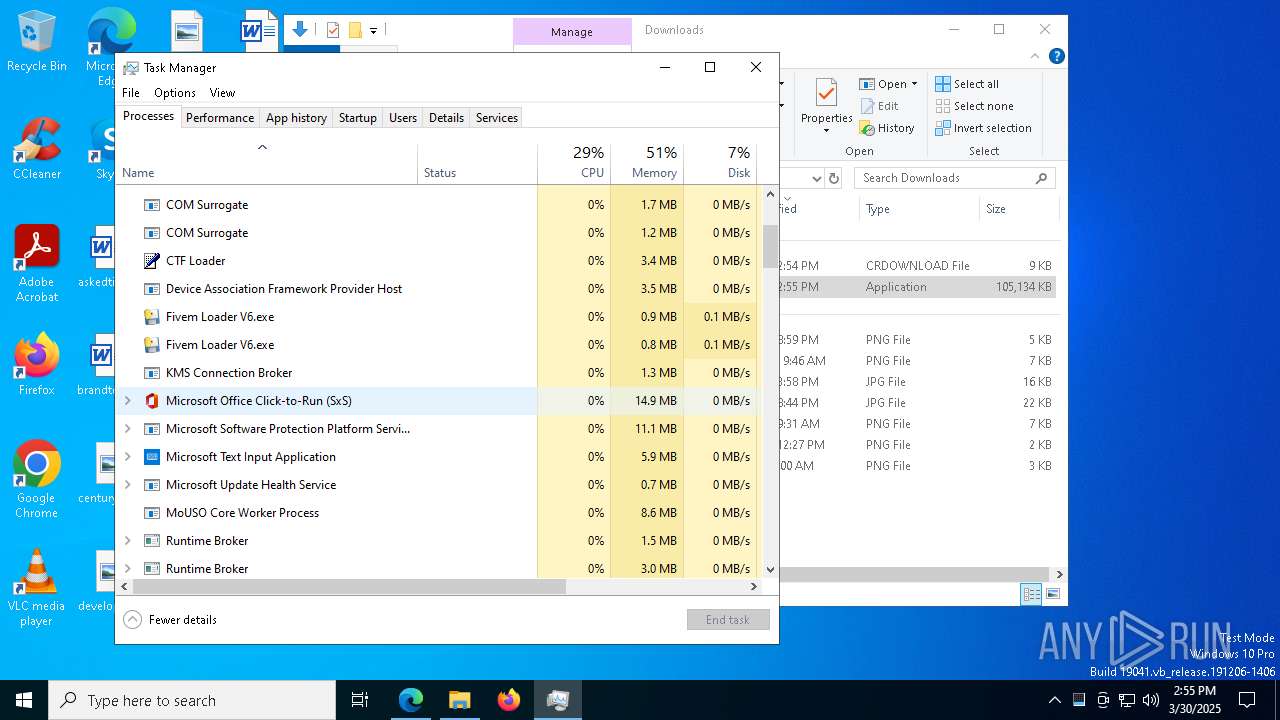Expand the Microsoft Update Health Service row
1280x720 pixels.
pyautogui.click(x=127, y=485)
